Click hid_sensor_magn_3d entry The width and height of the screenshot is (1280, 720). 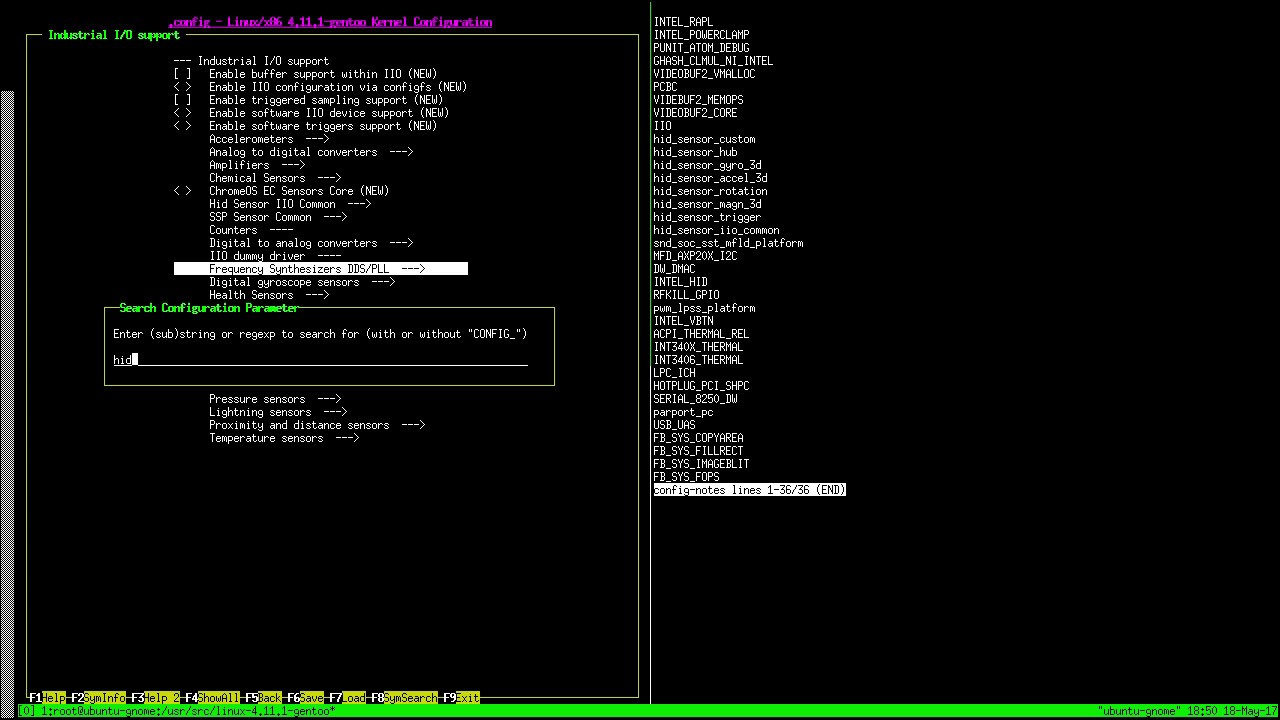pos(707,204)
